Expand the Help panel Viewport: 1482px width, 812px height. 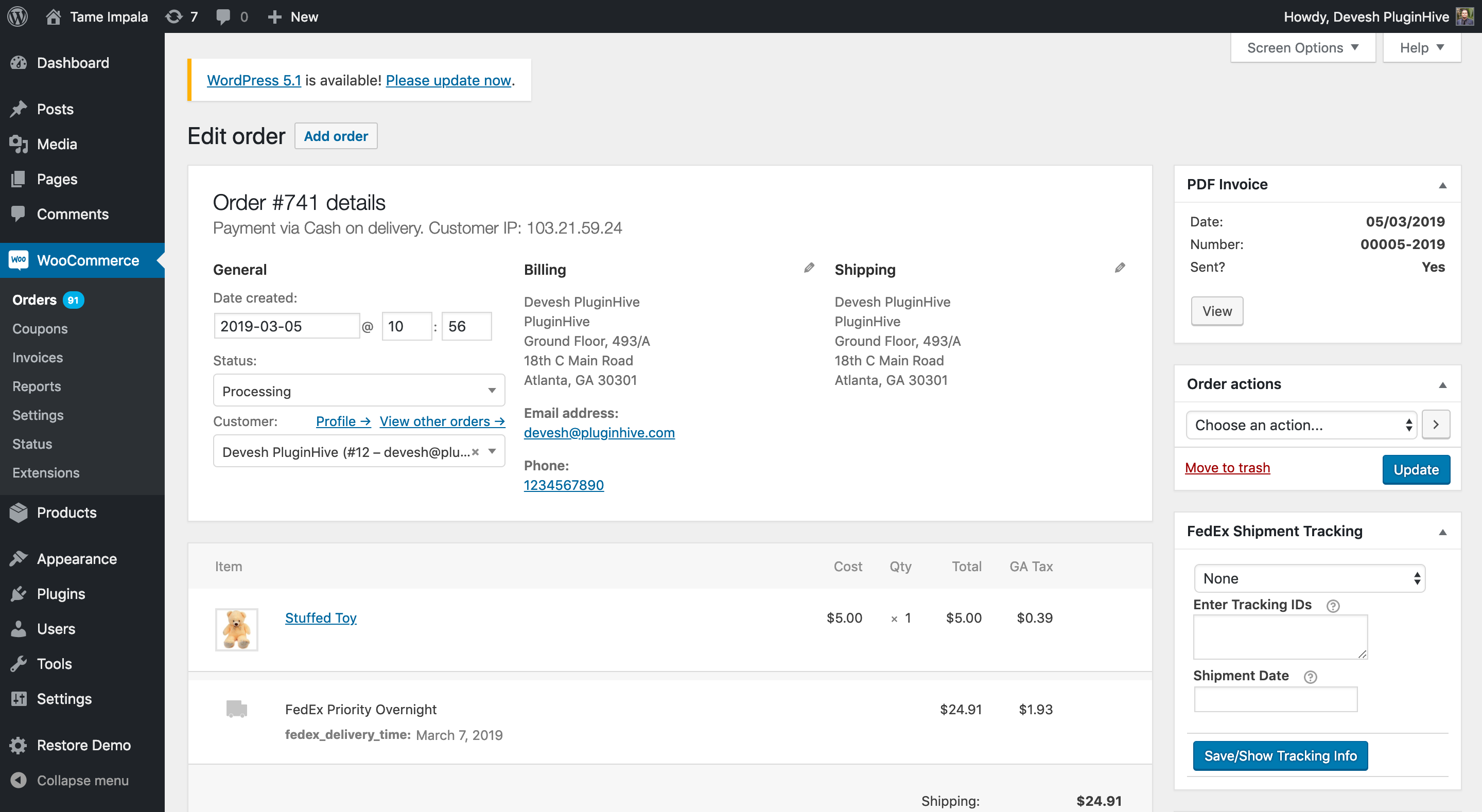click(x=1422, y=48)
